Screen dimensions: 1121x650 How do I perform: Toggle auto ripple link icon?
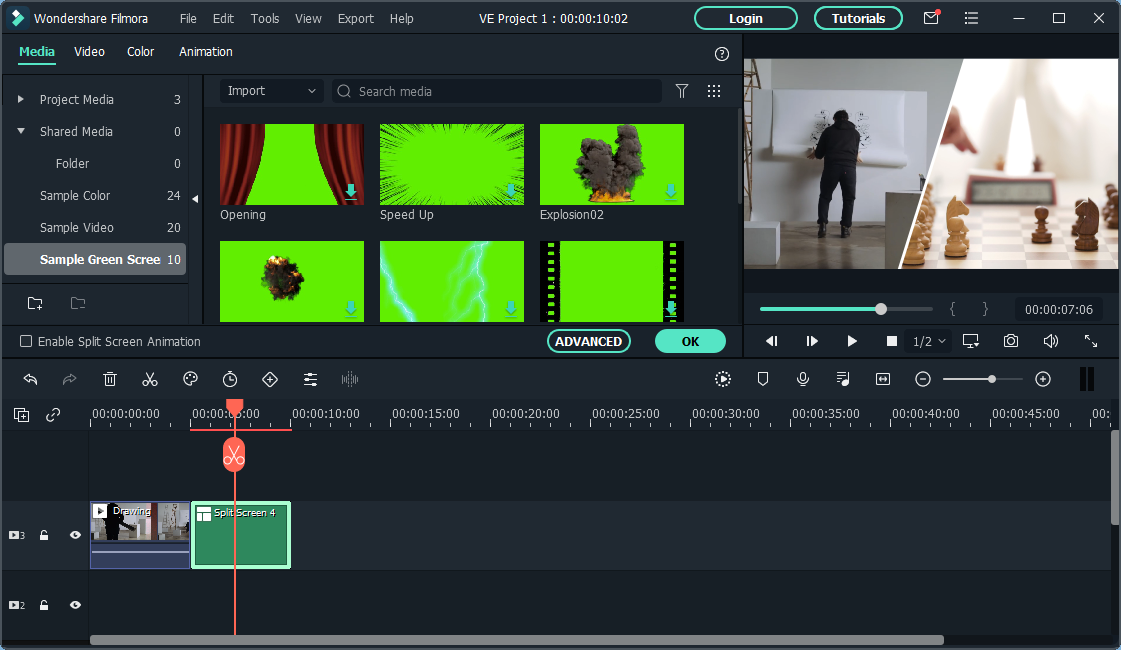point(53,415)
